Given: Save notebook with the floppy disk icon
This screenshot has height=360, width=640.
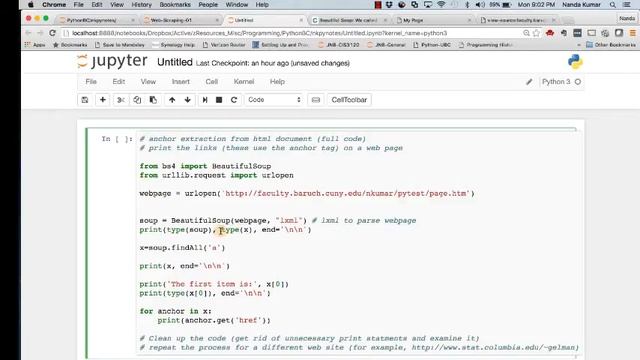Looking at the screenshot, I should click(x=85, y=100).
